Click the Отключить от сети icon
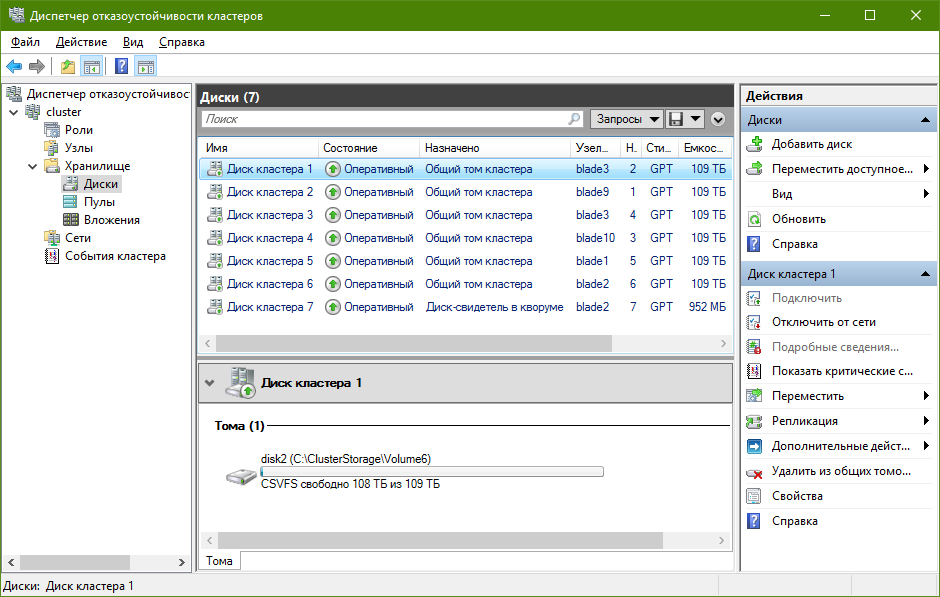Viewport: 940px width, 597px height. [x=754, y=322]
